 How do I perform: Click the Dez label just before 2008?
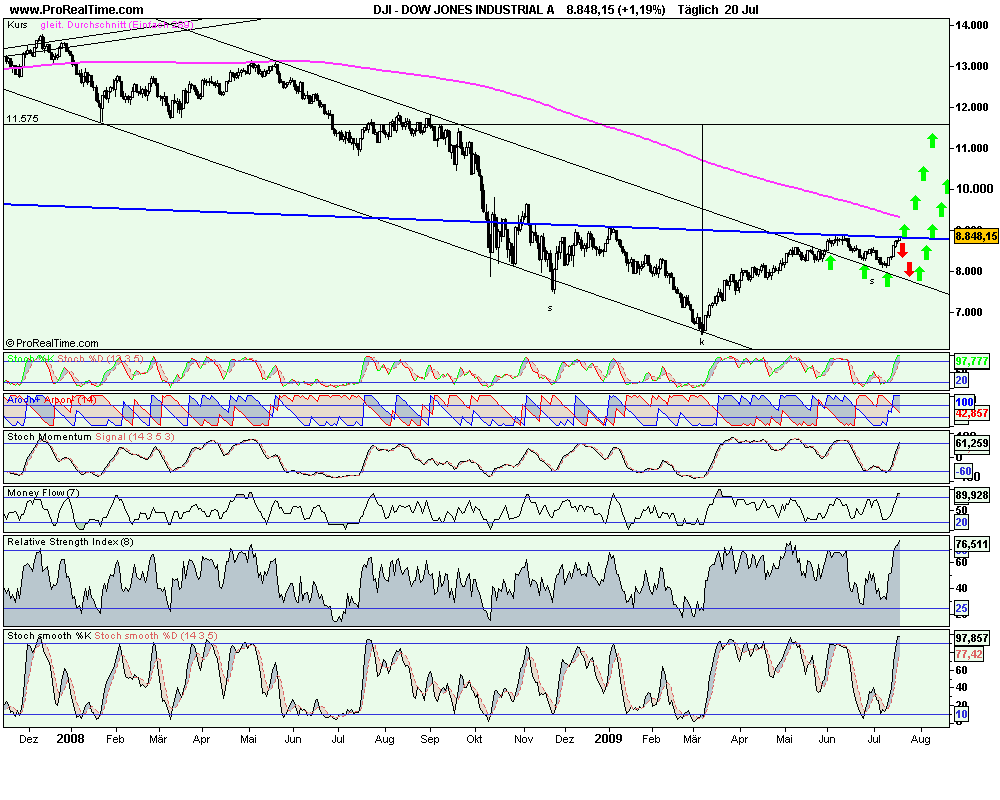click(x=28, y=739)
